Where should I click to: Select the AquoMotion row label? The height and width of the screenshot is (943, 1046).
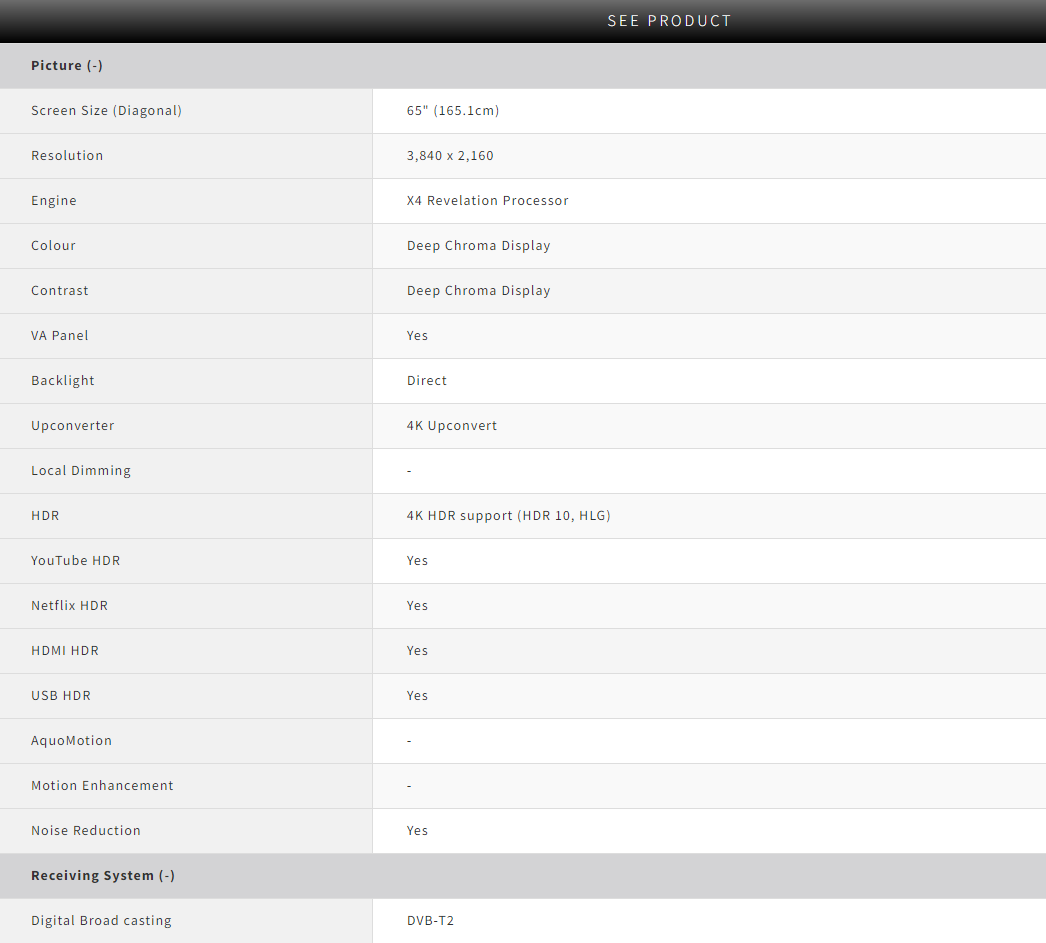[71, 741]
